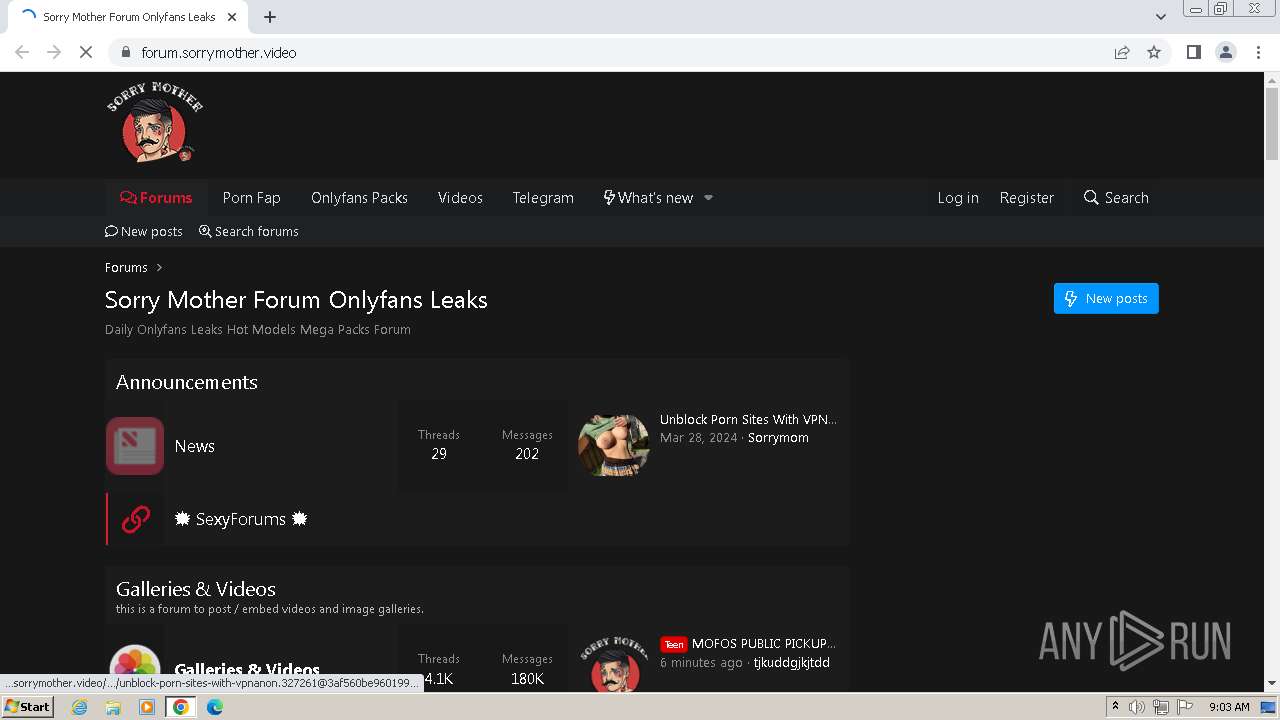
Task: Open the Announcements category heading
Action: [x=187, y=382]
